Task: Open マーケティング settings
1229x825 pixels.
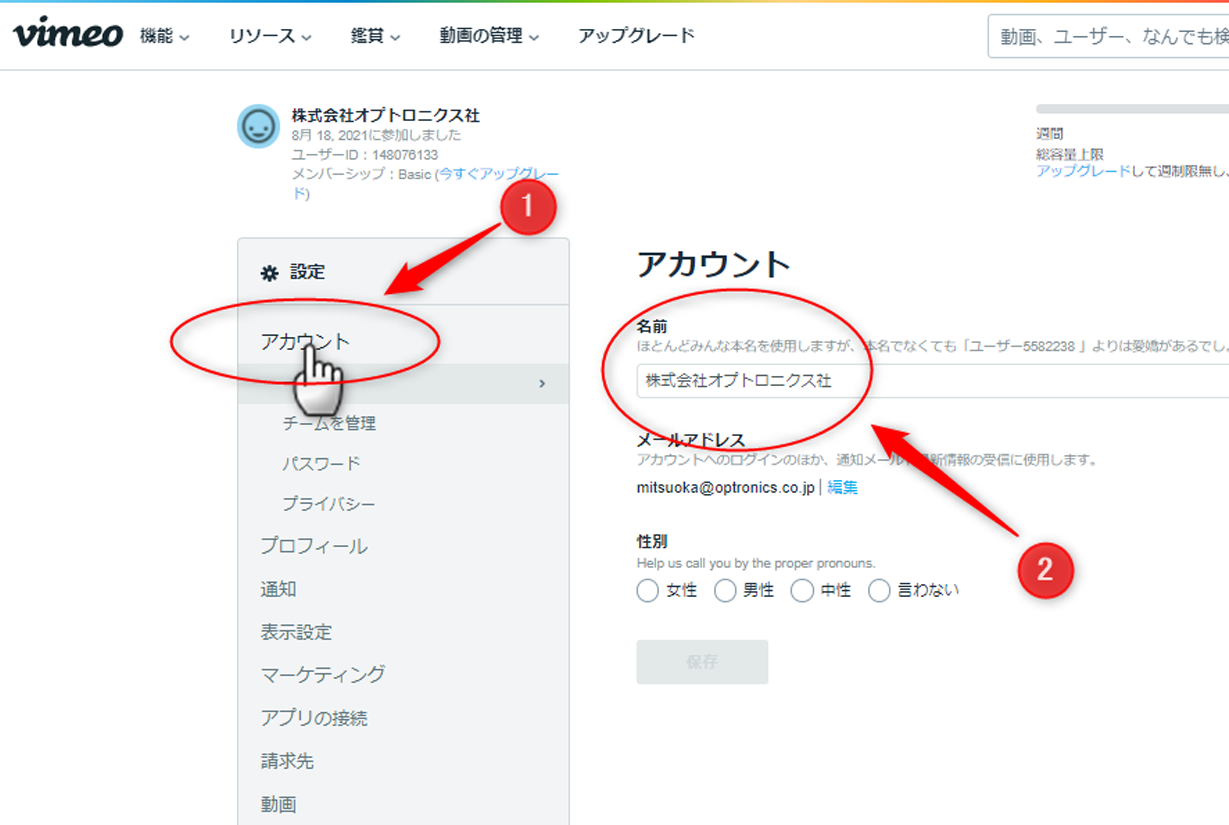Action: point(323,674)
